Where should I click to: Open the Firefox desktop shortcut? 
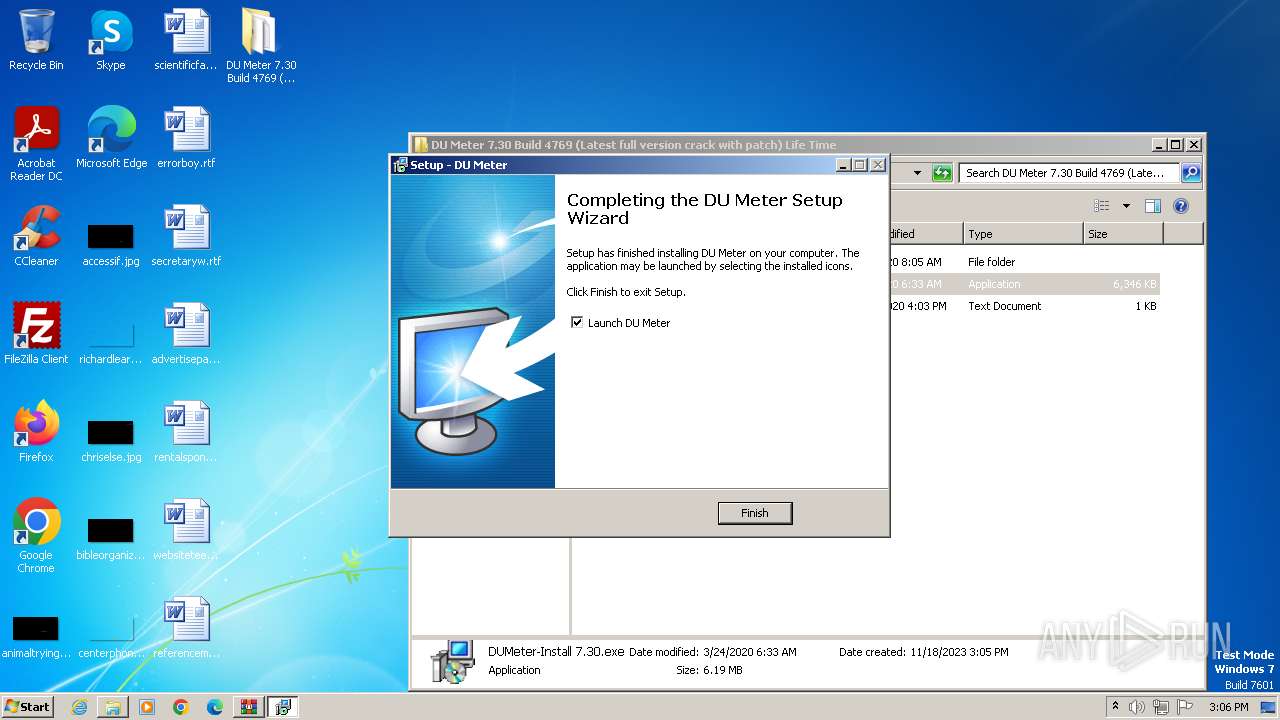coord(36,432)
